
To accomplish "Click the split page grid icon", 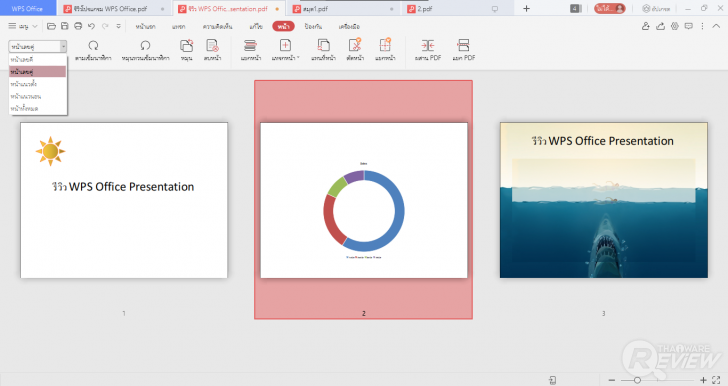I will (385, 45).
